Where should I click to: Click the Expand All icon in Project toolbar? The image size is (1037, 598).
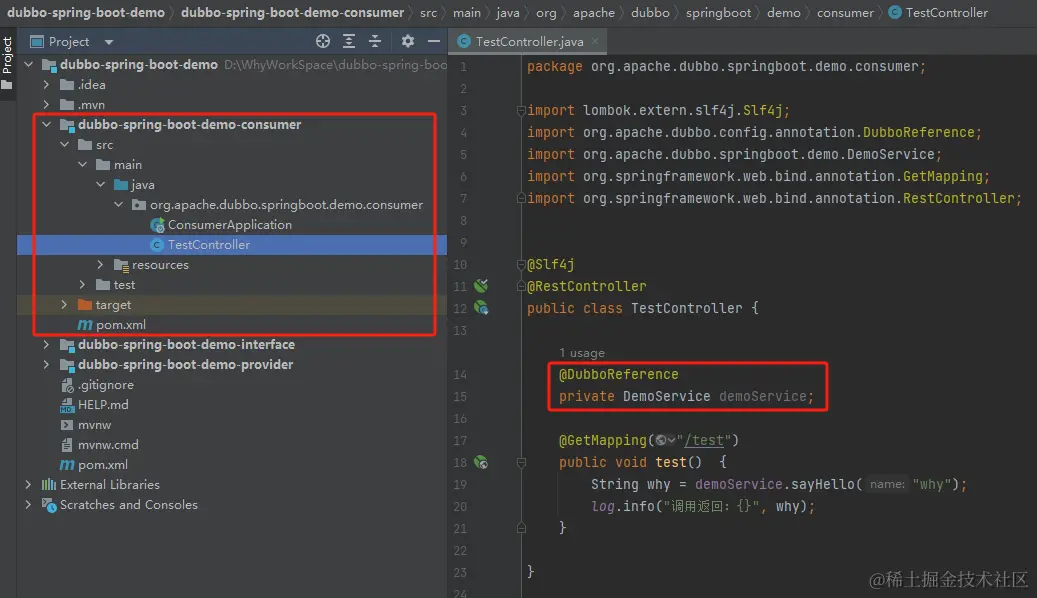pos(349,42)
